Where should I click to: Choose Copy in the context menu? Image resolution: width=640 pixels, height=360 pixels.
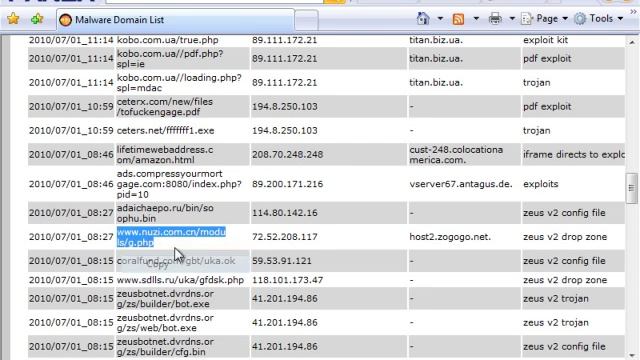tap(157, 264)
